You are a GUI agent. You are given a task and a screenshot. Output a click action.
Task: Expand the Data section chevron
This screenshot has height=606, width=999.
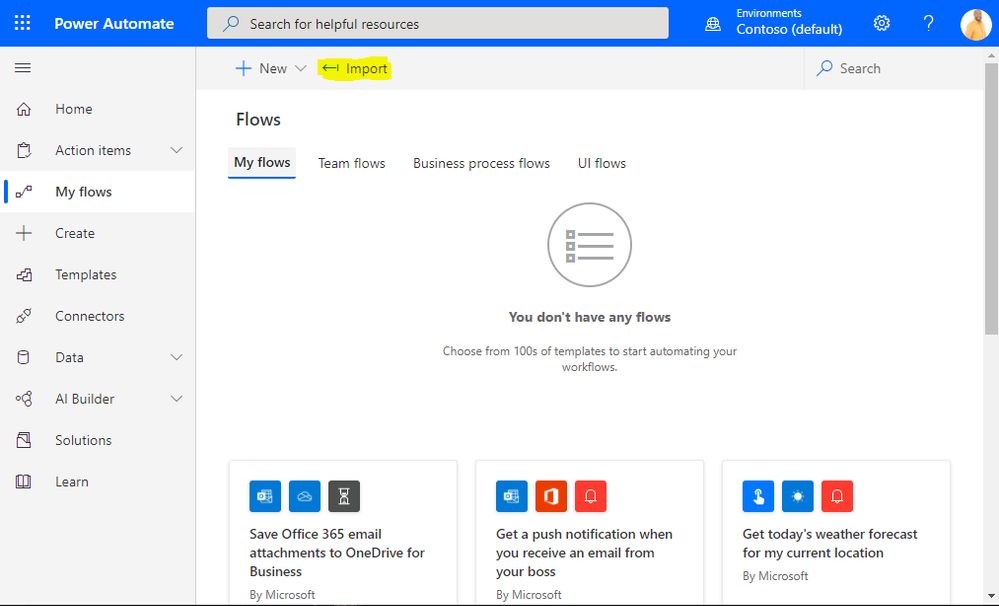pos(176,357)
